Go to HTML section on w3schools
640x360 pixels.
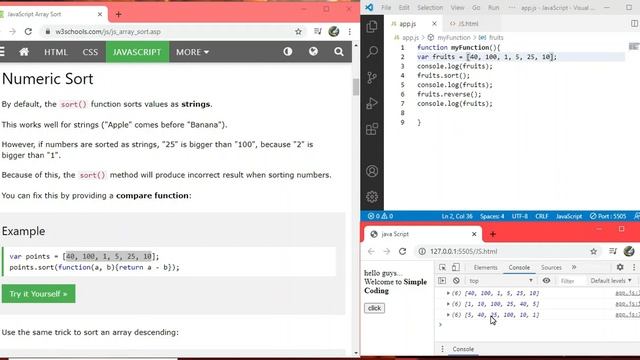(56, 52)
